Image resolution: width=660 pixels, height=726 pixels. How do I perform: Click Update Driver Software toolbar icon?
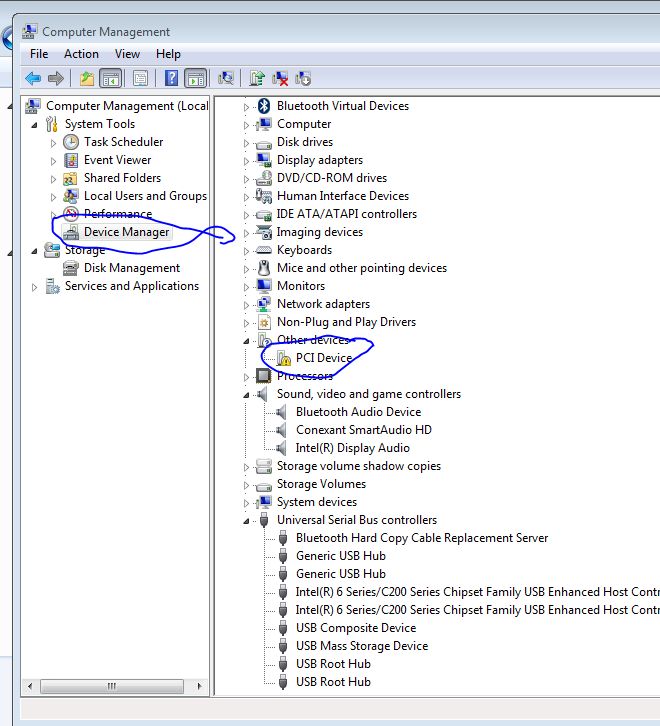point(257,78)
